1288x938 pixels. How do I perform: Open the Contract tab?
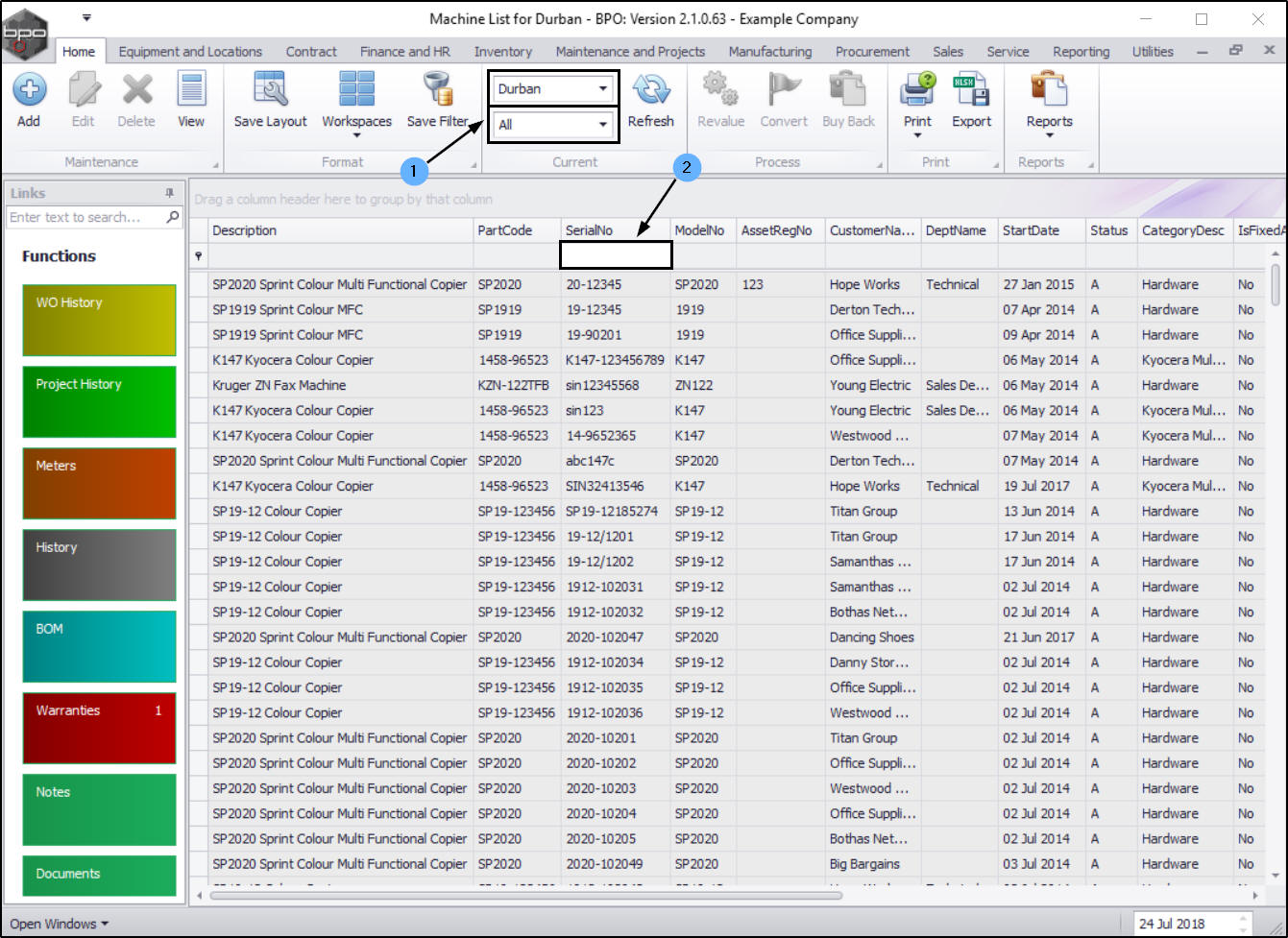click(x=311, y=52)
